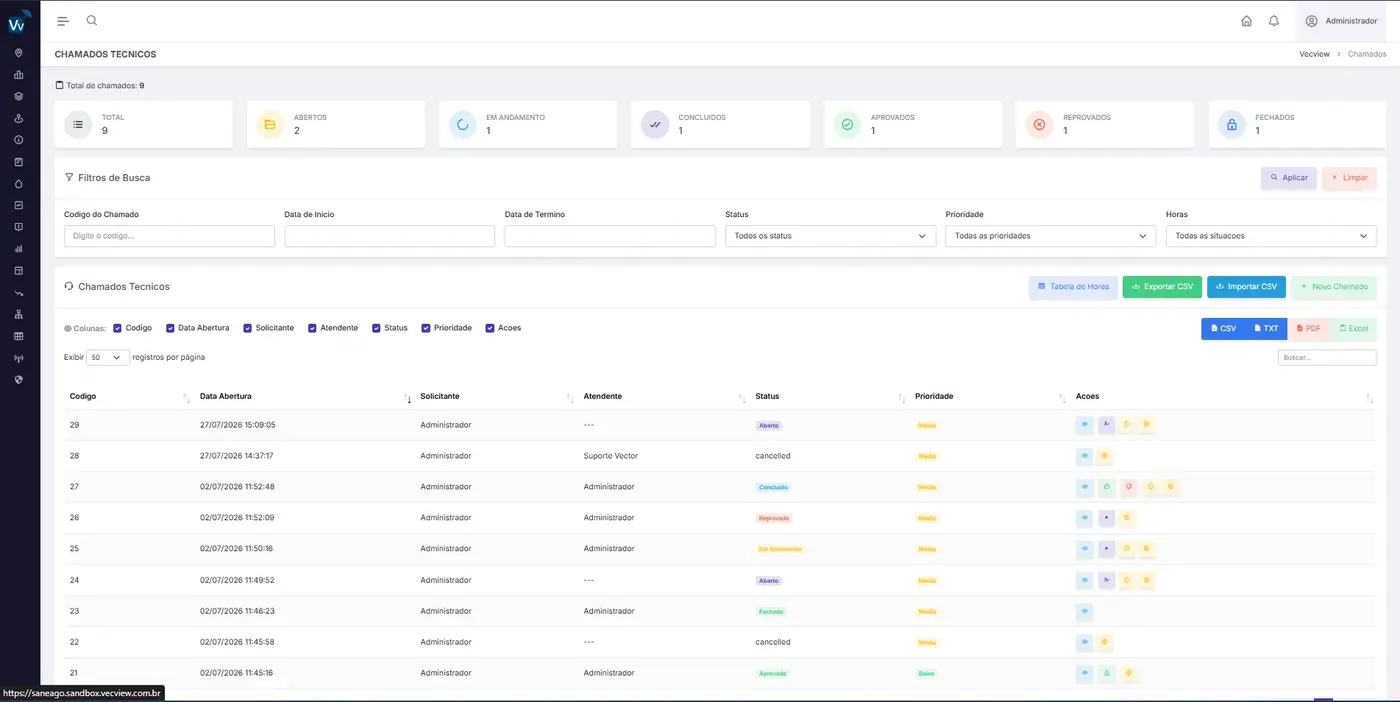The width and height of the screenshot is (1400, 702).
Task: Uncheck the Data Abertura column checkbox
Action: [170, 328]
